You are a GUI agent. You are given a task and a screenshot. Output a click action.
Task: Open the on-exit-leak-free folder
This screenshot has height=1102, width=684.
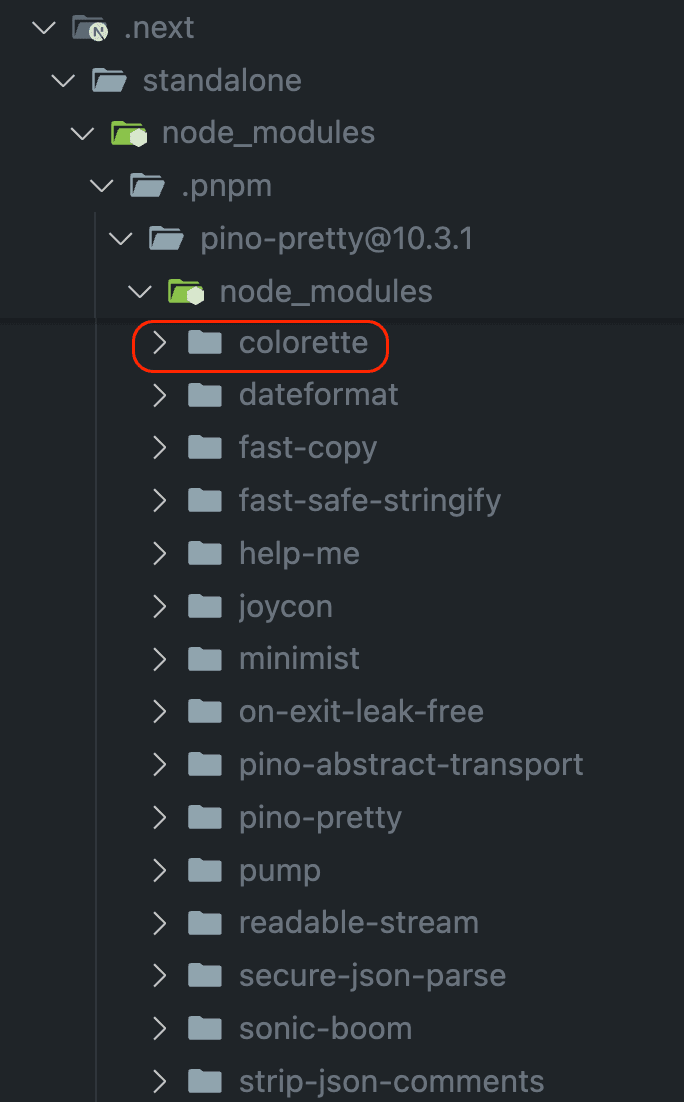tap(361, 712)
